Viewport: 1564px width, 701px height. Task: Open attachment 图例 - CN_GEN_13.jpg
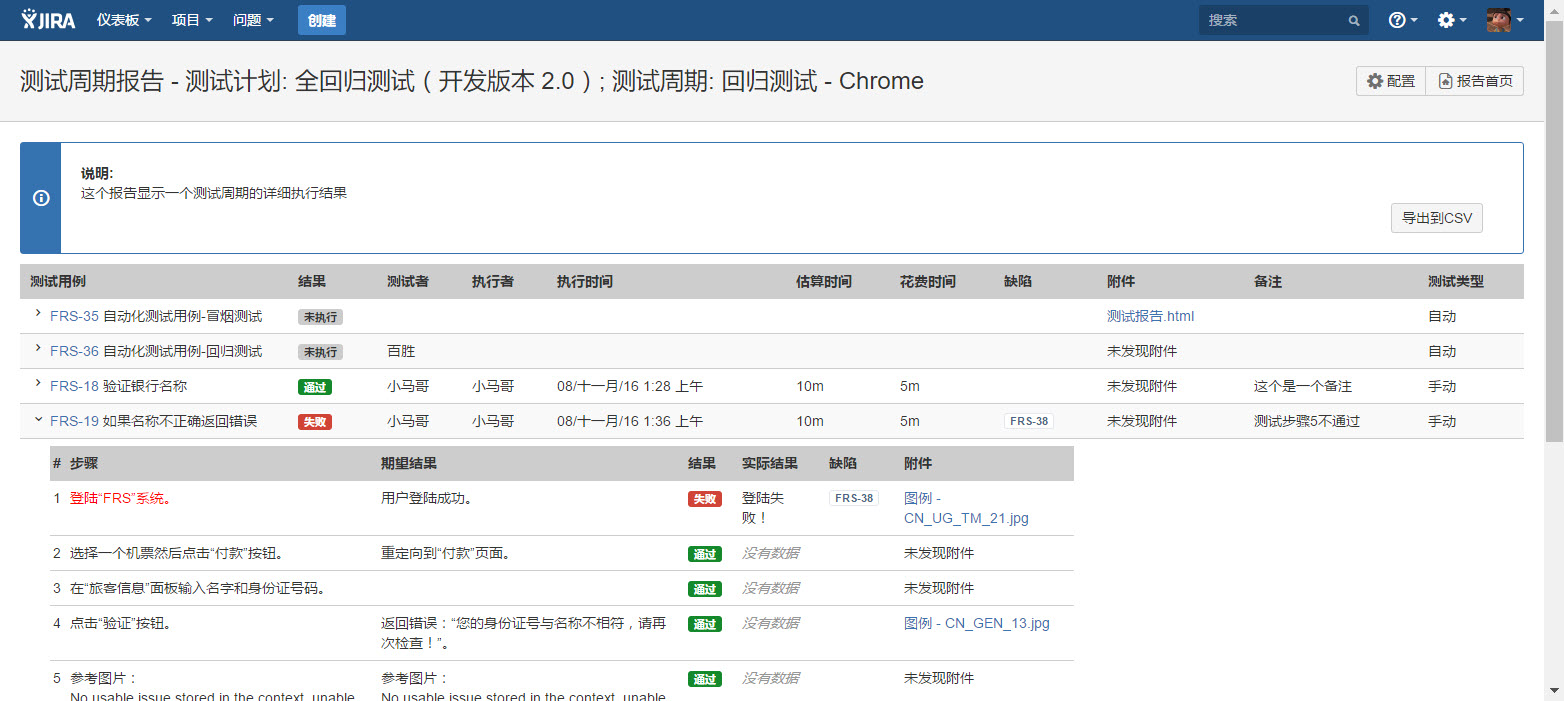click(x=977, y=623)
